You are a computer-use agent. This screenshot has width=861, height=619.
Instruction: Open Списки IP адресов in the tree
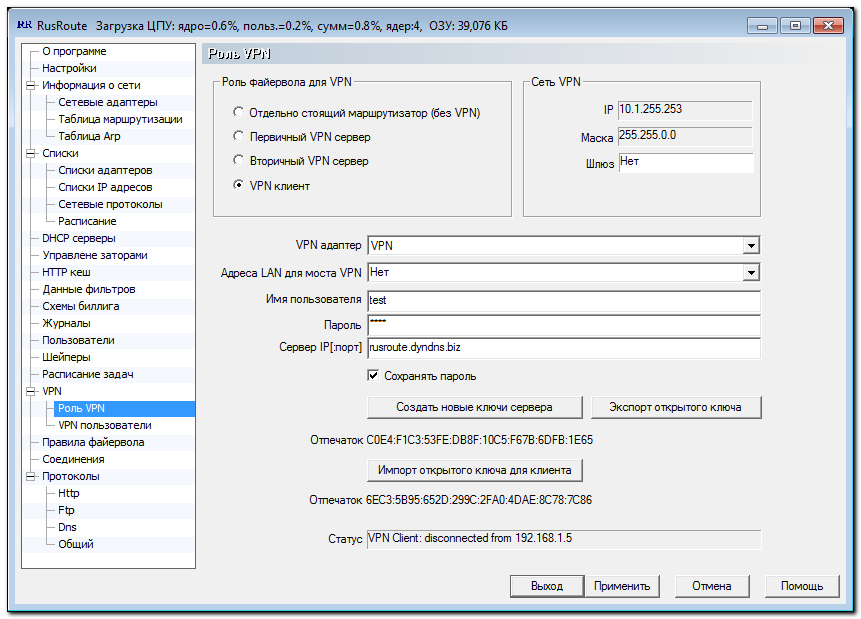pyautogui.click(x=105, y=187)
